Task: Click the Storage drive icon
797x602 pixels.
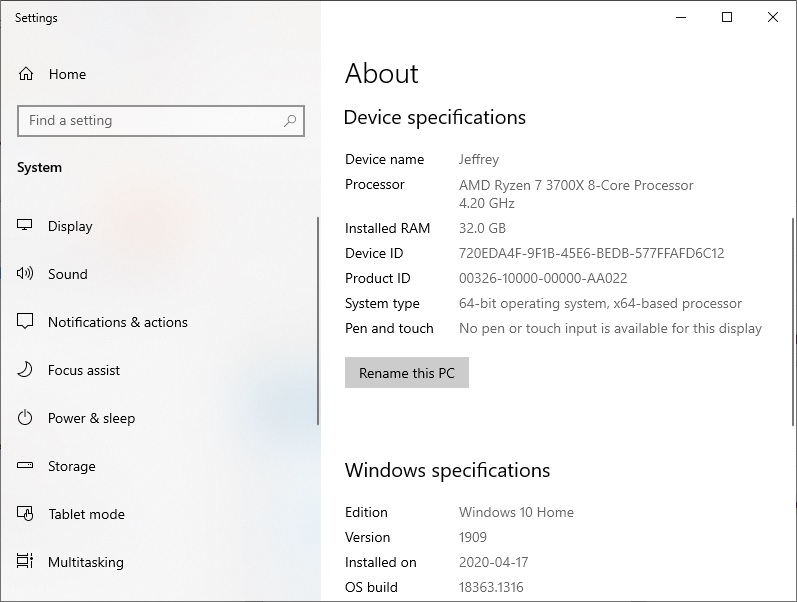Action: 25,465
